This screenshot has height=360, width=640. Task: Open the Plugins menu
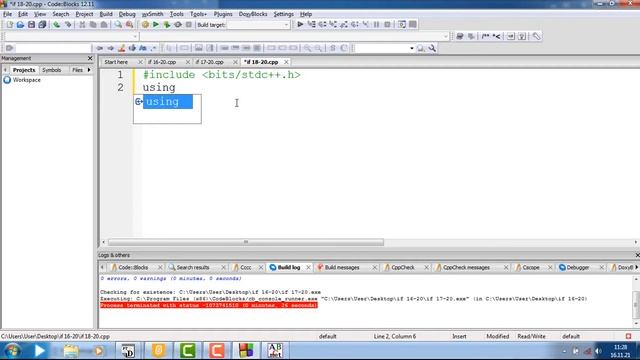point(223,14)
